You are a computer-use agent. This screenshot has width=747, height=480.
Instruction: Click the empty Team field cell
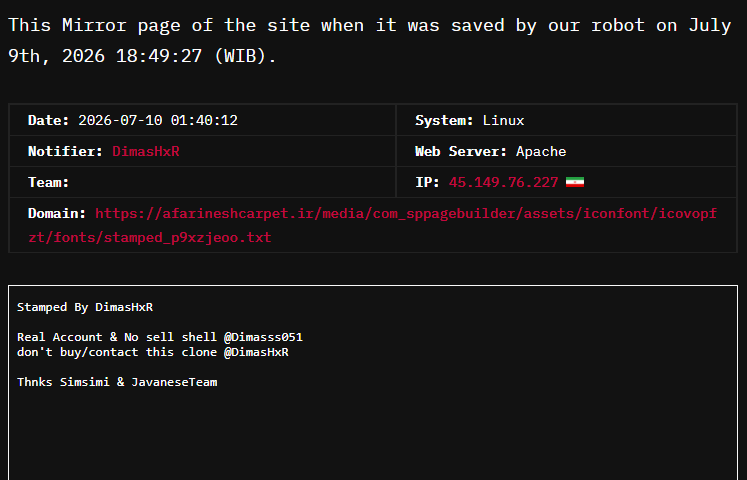202,182
